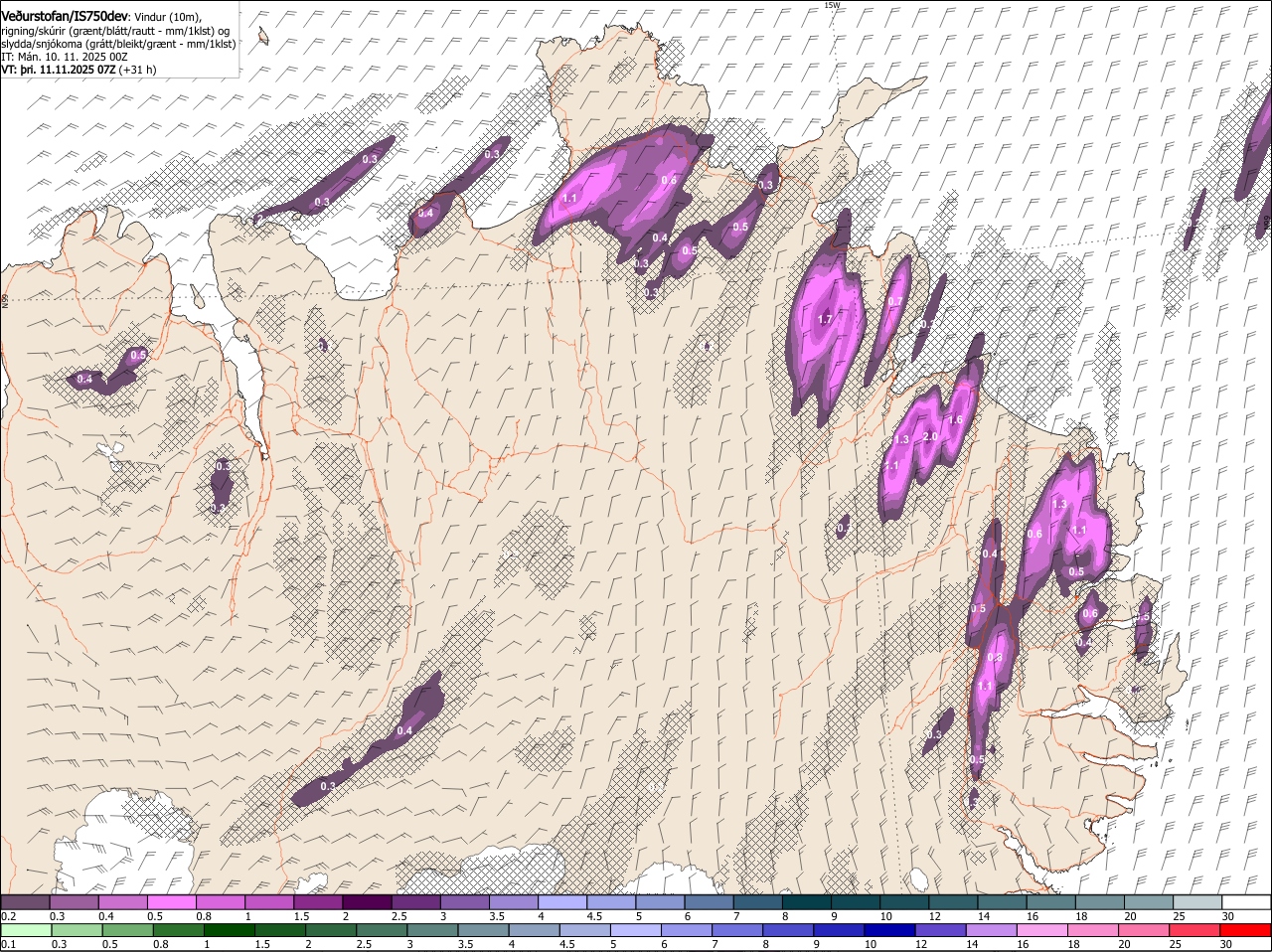Select the dark green lower swatch between 1 and 1.5
The width and height of the screenshot is (1272, 952).
coord(230,929)
